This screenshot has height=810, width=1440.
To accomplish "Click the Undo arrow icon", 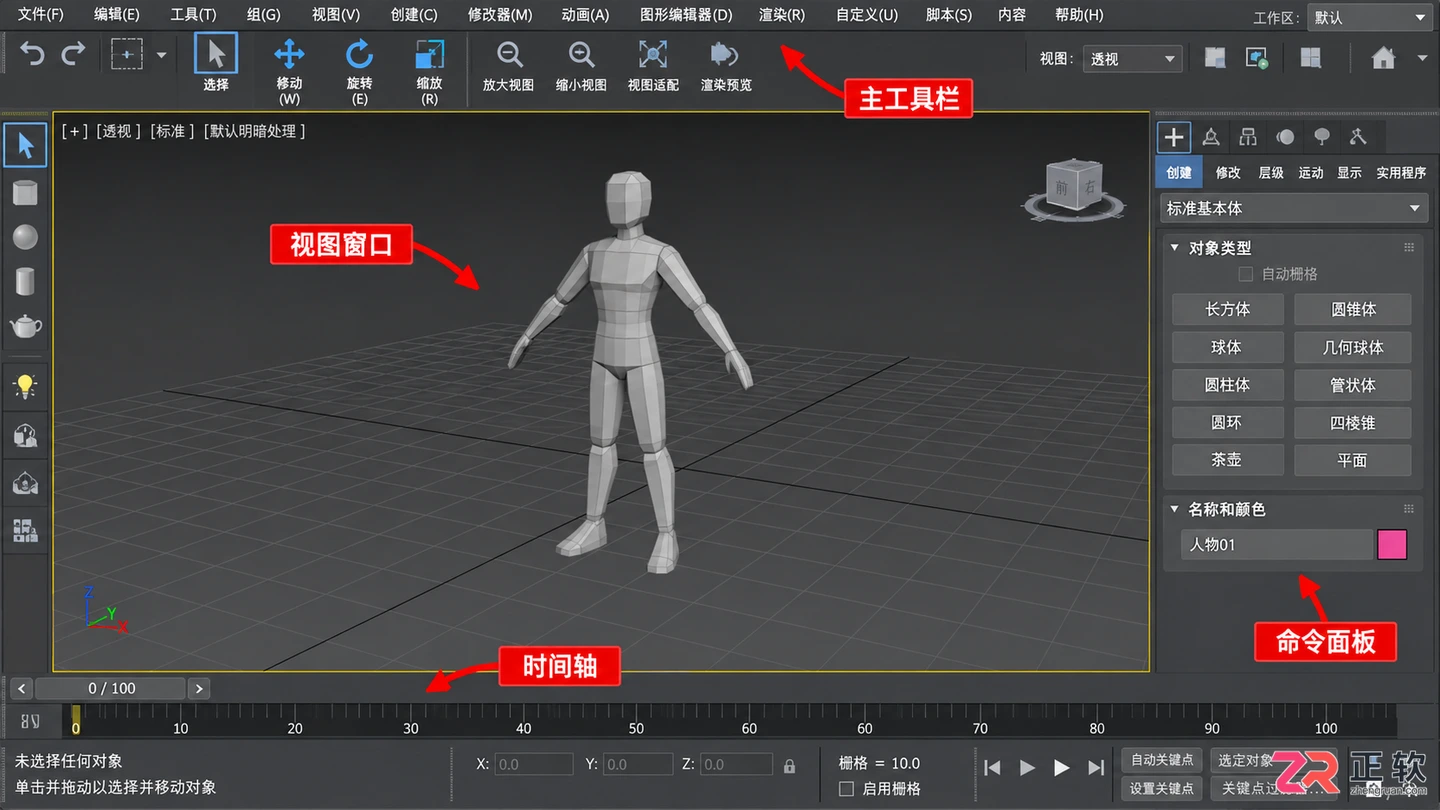I will 32,54.
